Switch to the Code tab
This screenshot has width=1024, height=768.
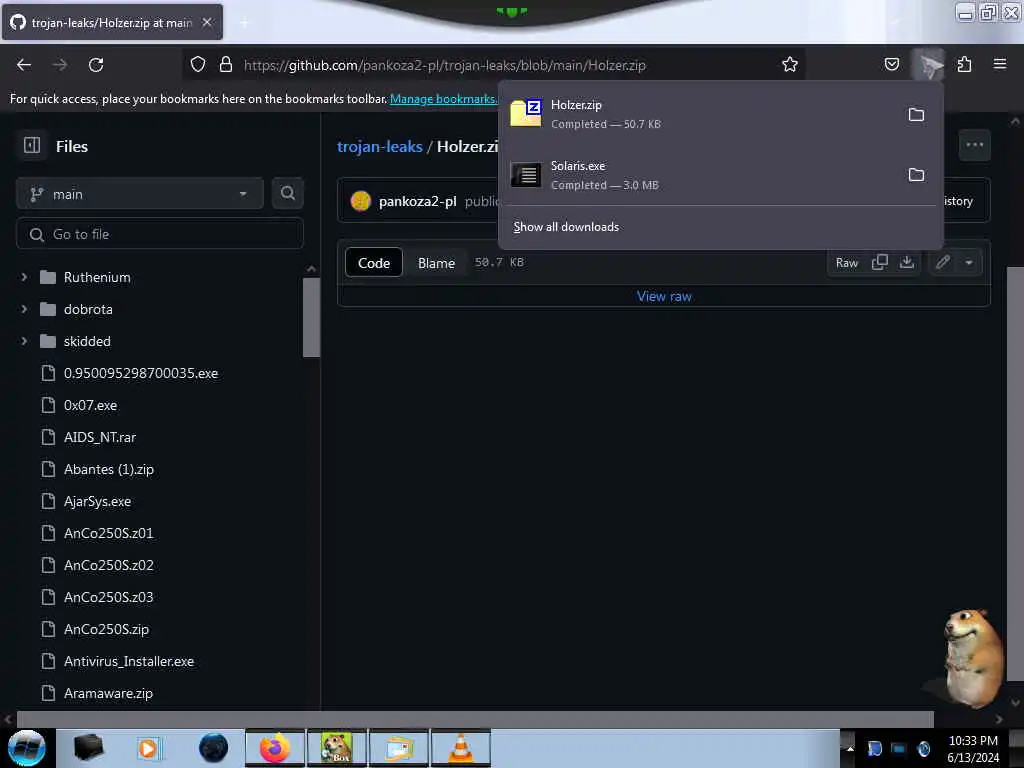374,263
